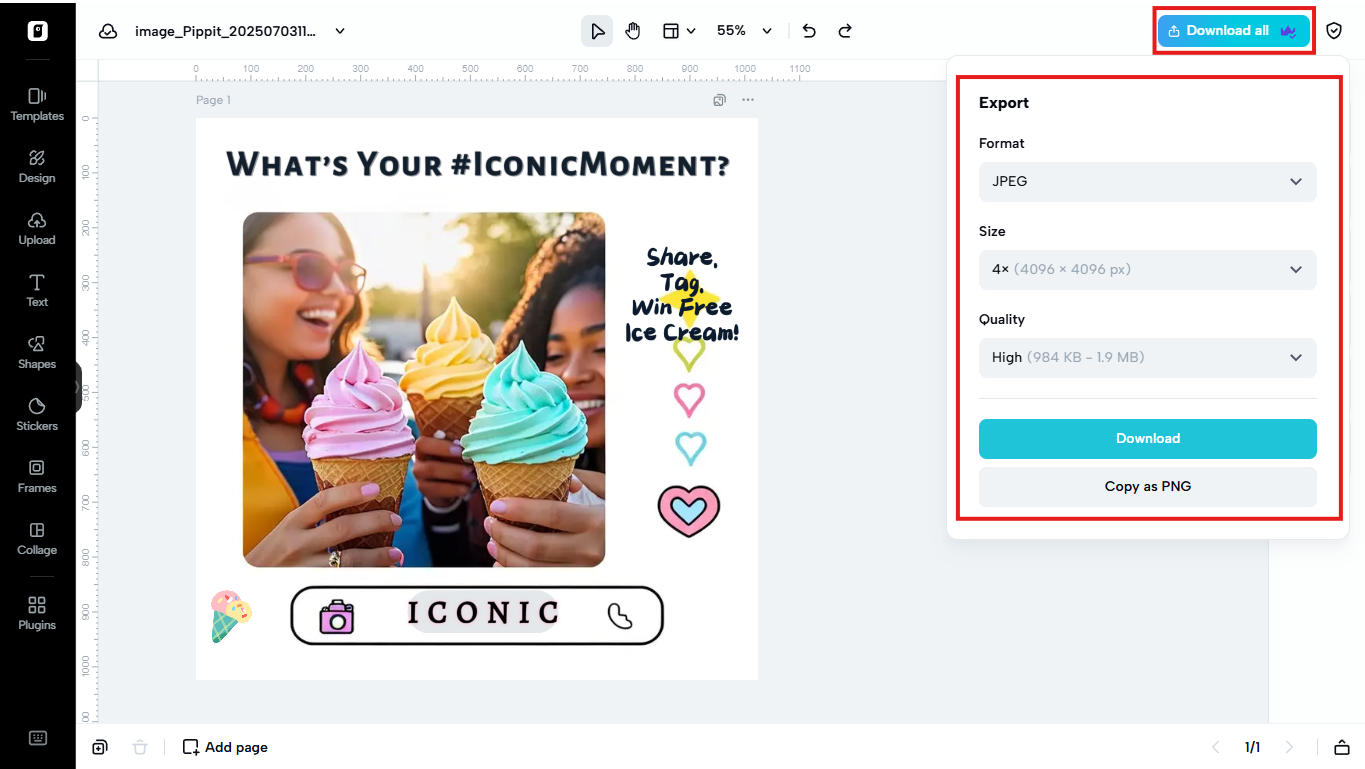The image size is (1365, 769).
Task: Click the Page 1 label
Action: 213,100
